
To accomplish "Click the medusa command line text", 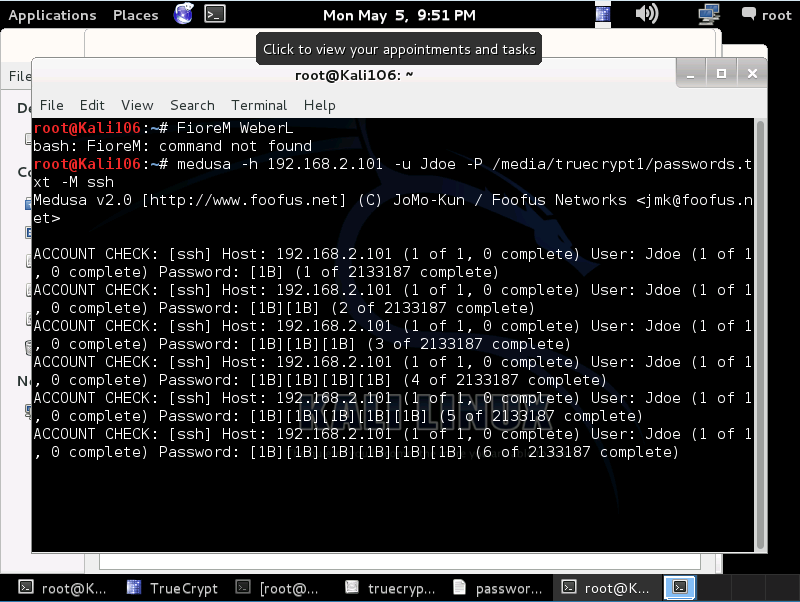I will point(392,173).
